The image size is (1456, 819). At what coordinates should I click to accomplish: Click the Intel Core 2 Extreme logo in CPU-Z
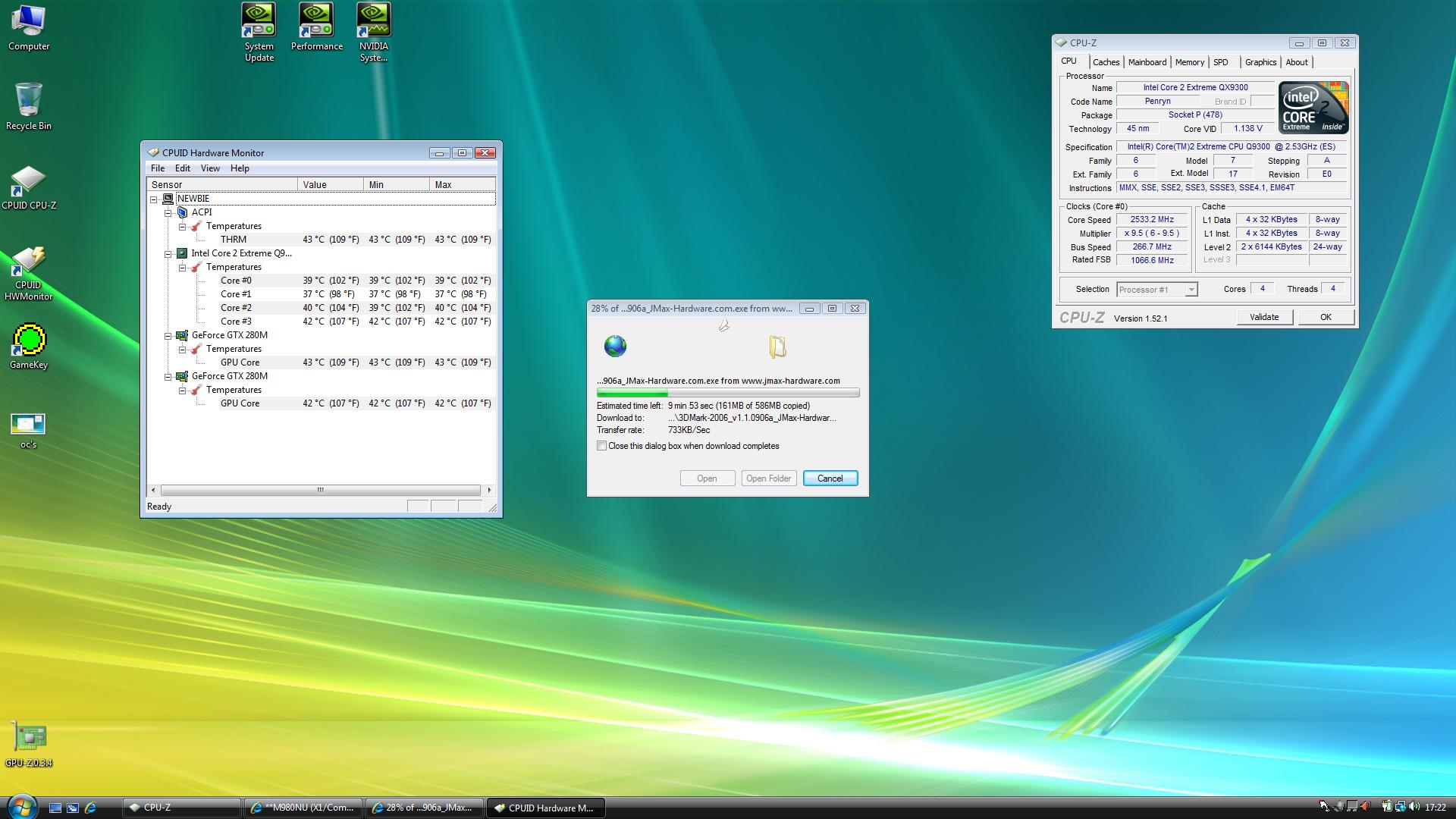point(1314,108)
